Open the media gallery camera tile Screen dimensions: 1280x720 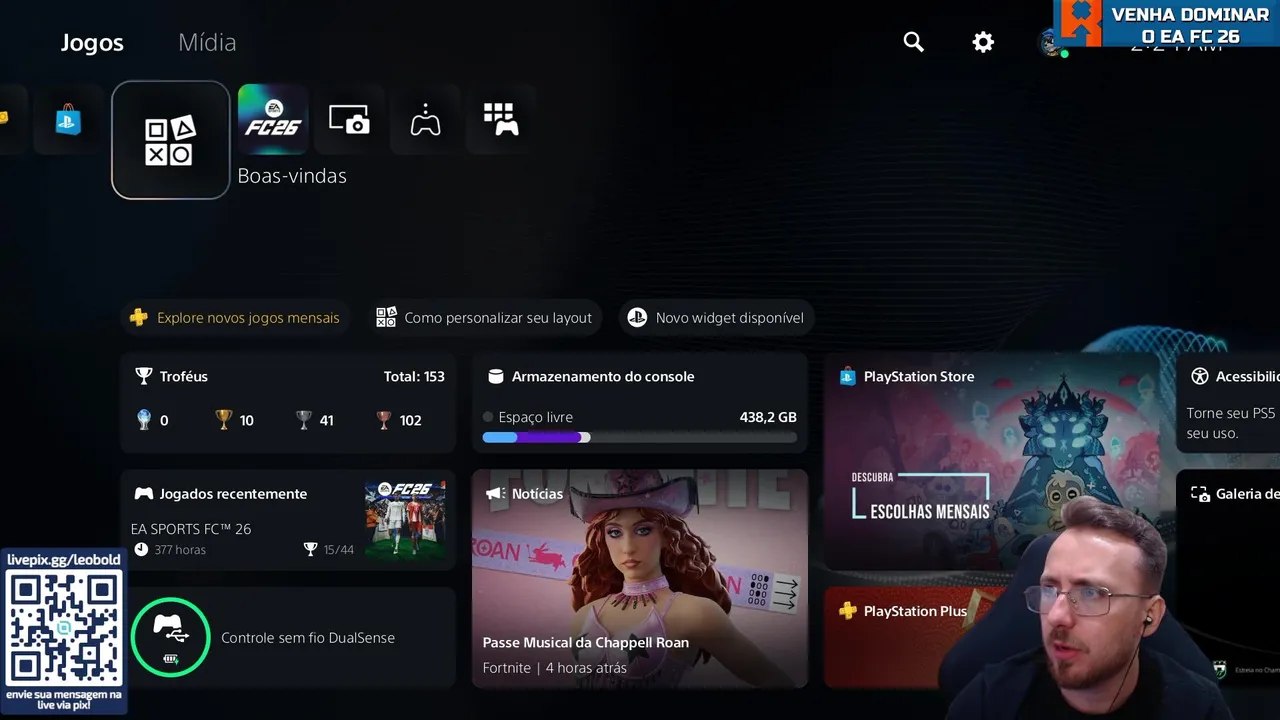[349, 120]
